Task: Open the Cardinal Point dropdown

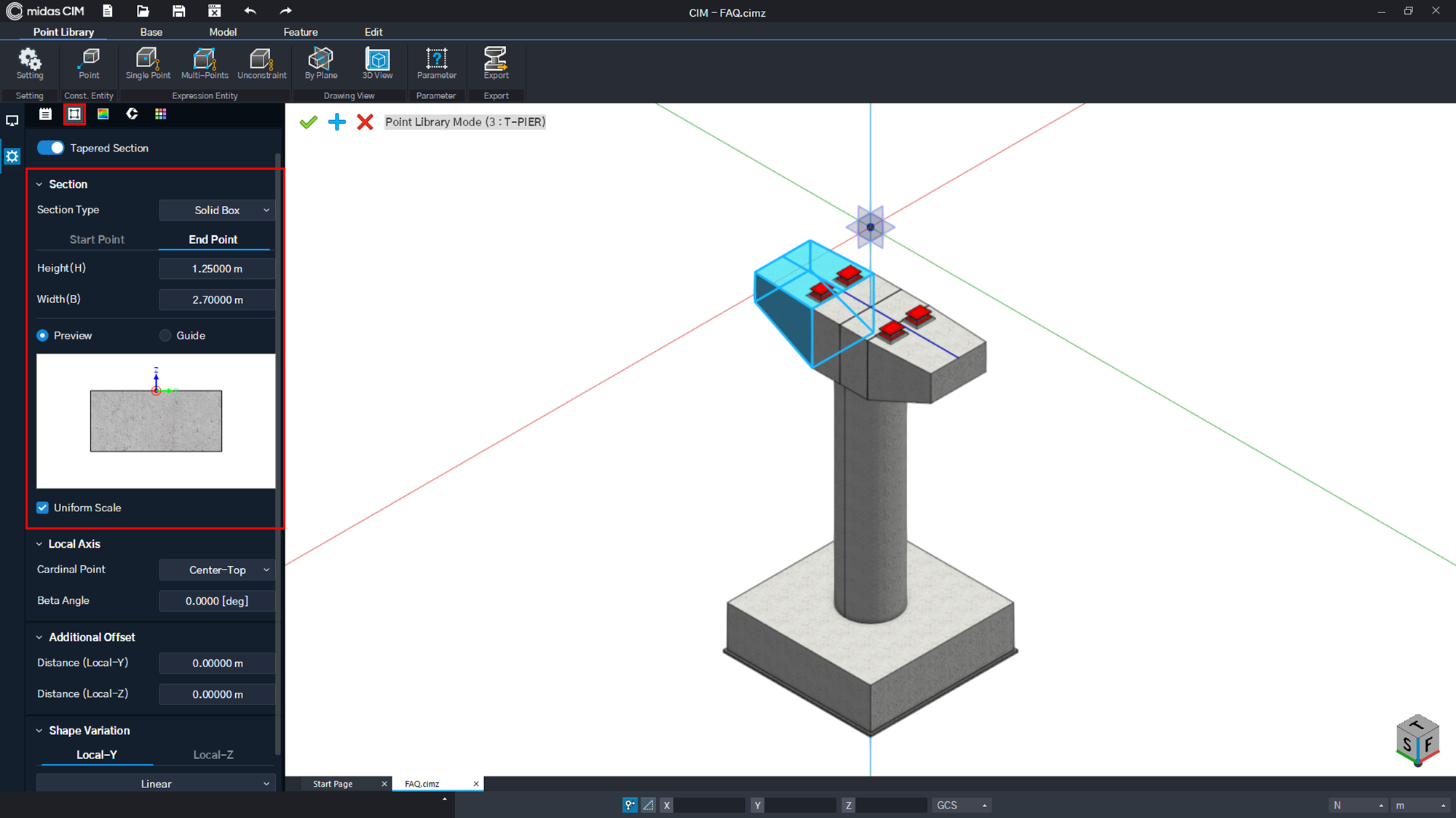Action: (217, 570)
